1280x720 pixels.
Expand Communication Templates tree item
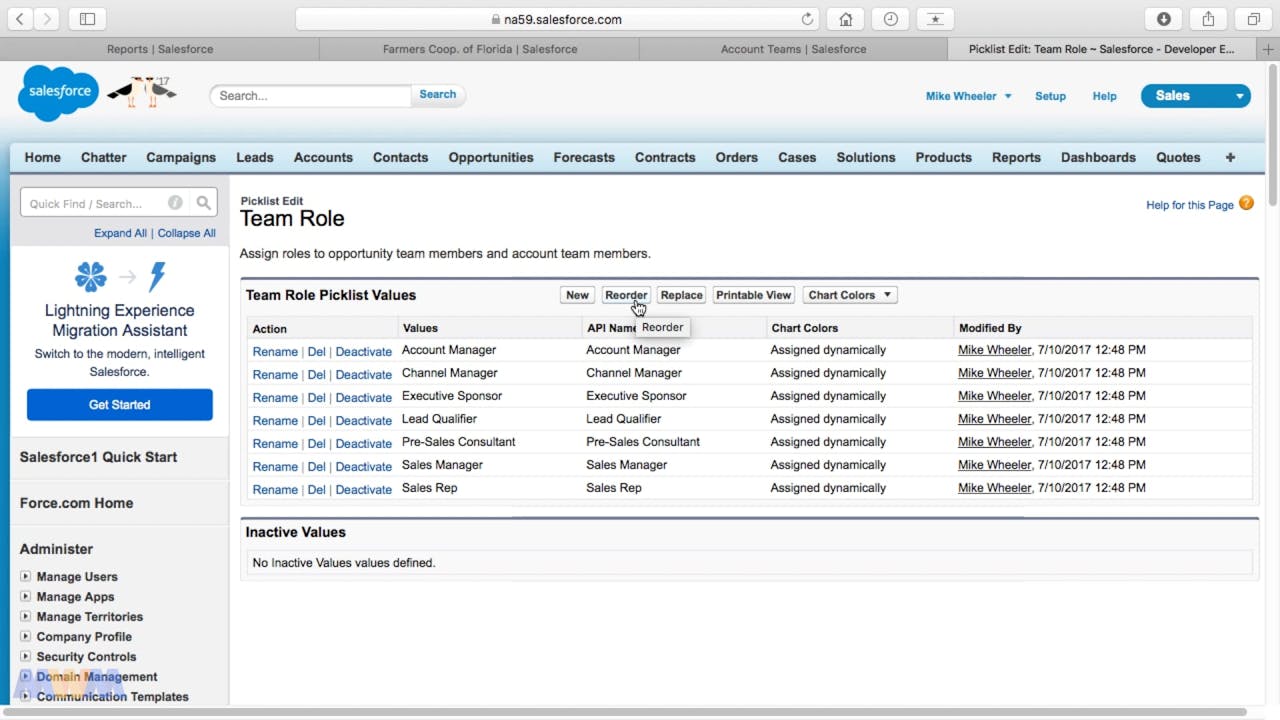click(x=26, y=696)
